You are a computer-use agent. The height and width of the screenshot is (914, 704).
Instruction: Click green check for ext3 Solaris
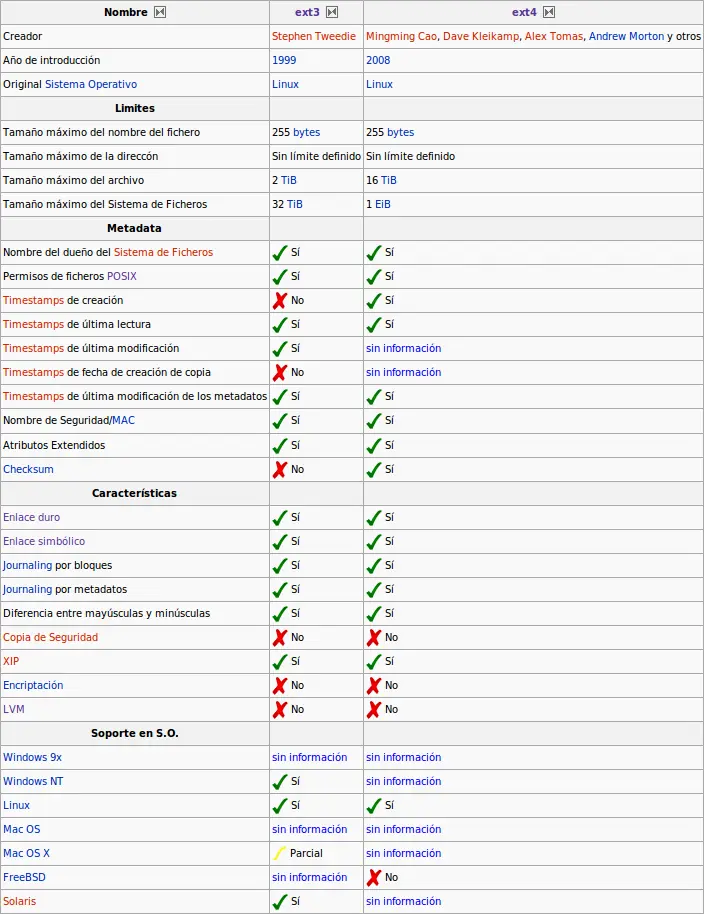(280, 901)
